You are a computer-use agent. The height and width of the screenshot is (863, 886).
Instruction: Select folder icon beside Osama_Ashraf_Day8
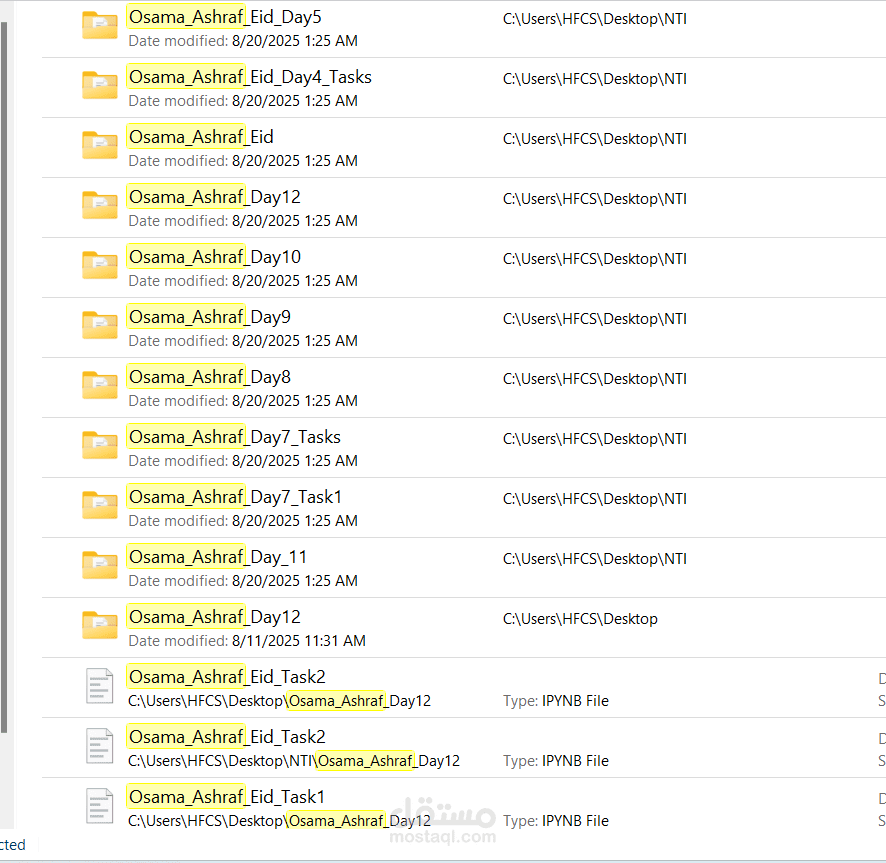click(x=99, y=385)
